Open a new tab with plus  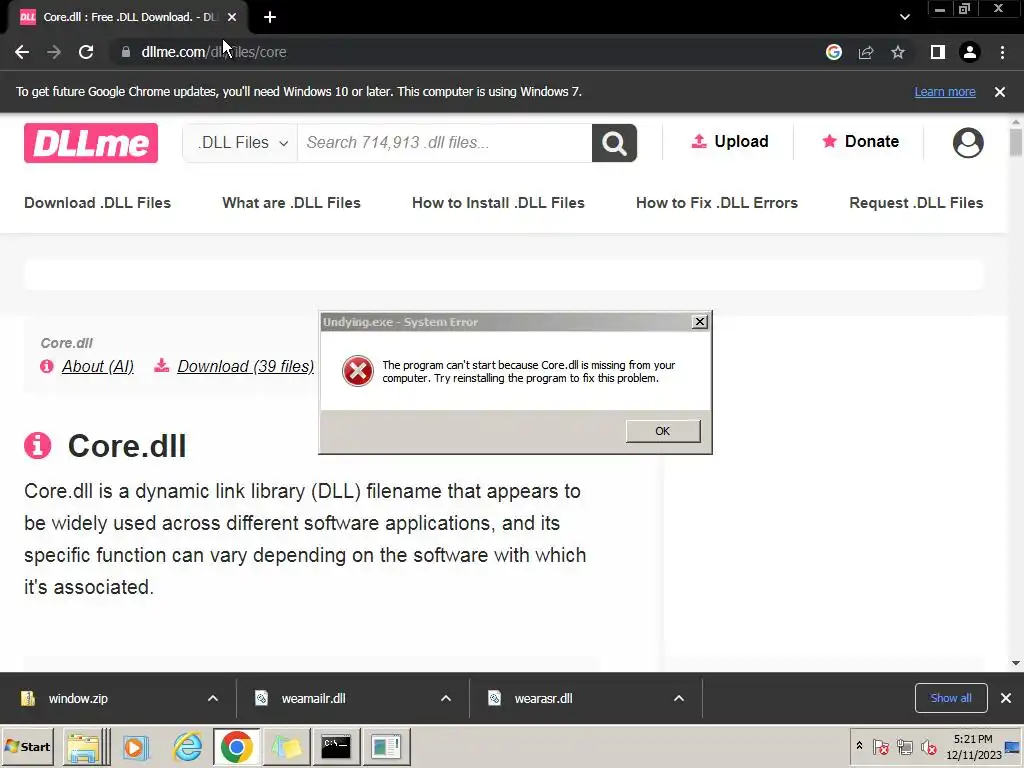(x=270, y=17)
